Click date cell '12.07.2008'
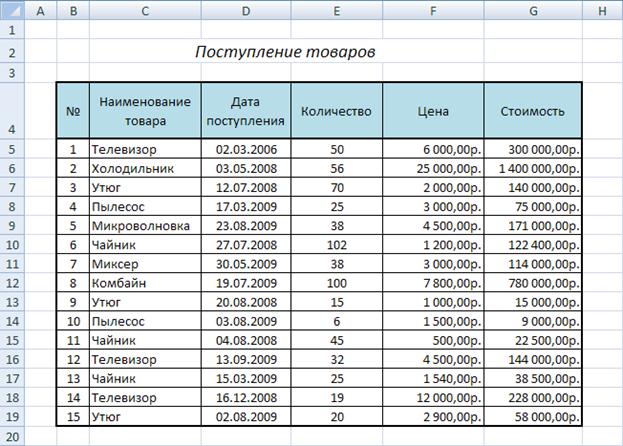Image resolution: width=623 pixels, height=446 pixels. [246, 187]
